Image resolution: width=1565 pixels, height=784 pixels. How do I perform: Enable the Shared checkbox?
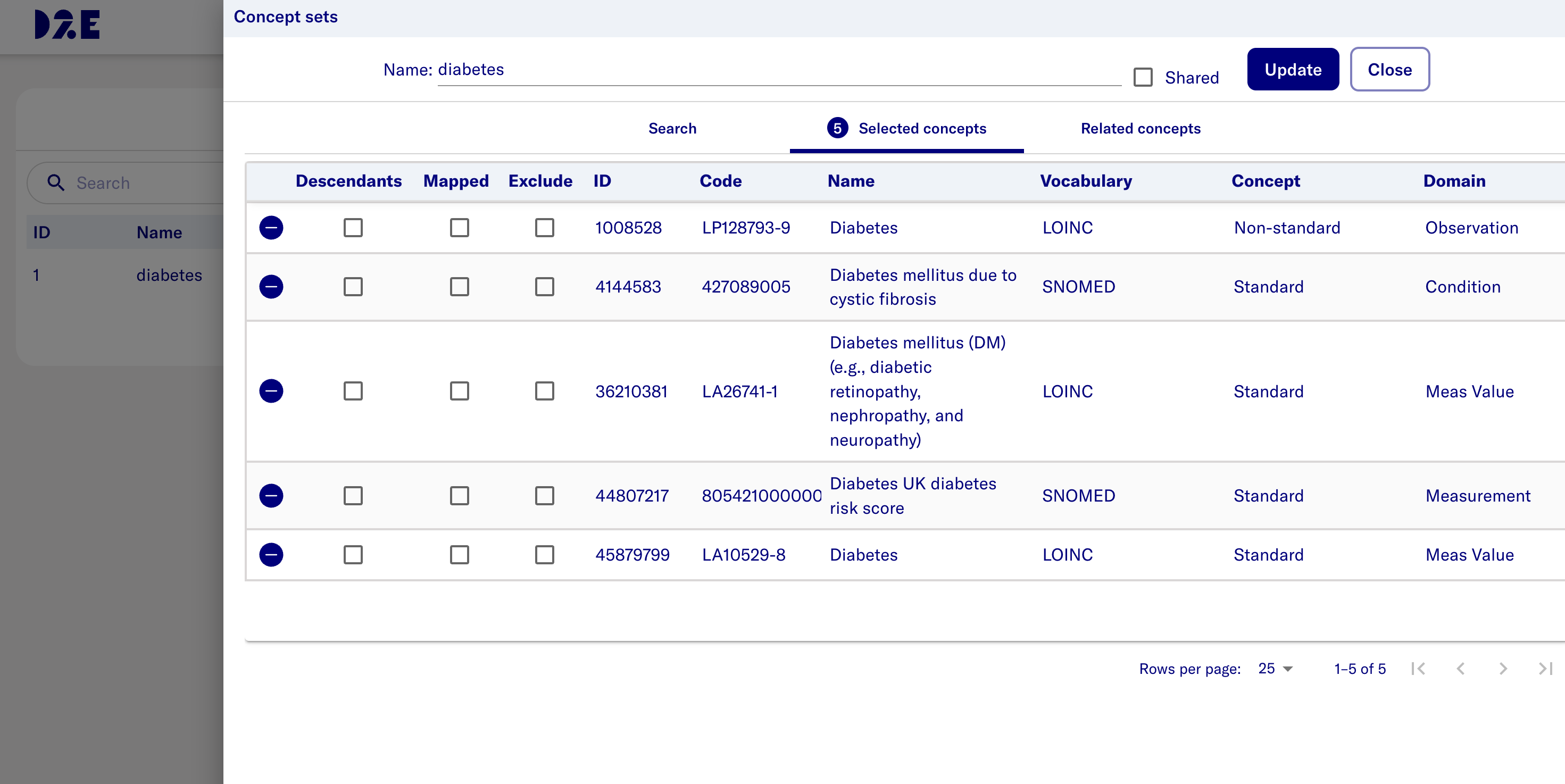1143,78
